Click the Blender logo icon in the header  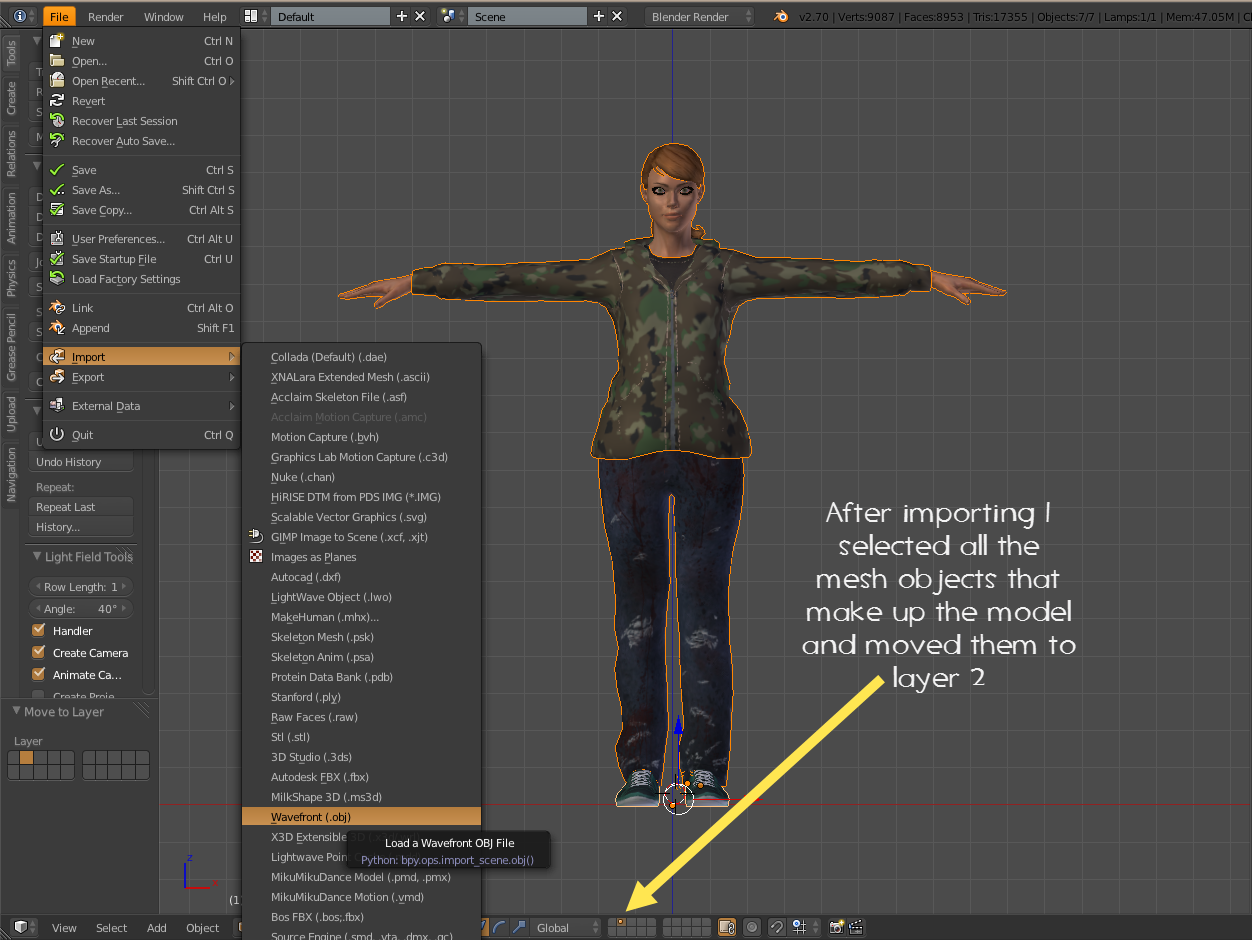pos(780,16)
